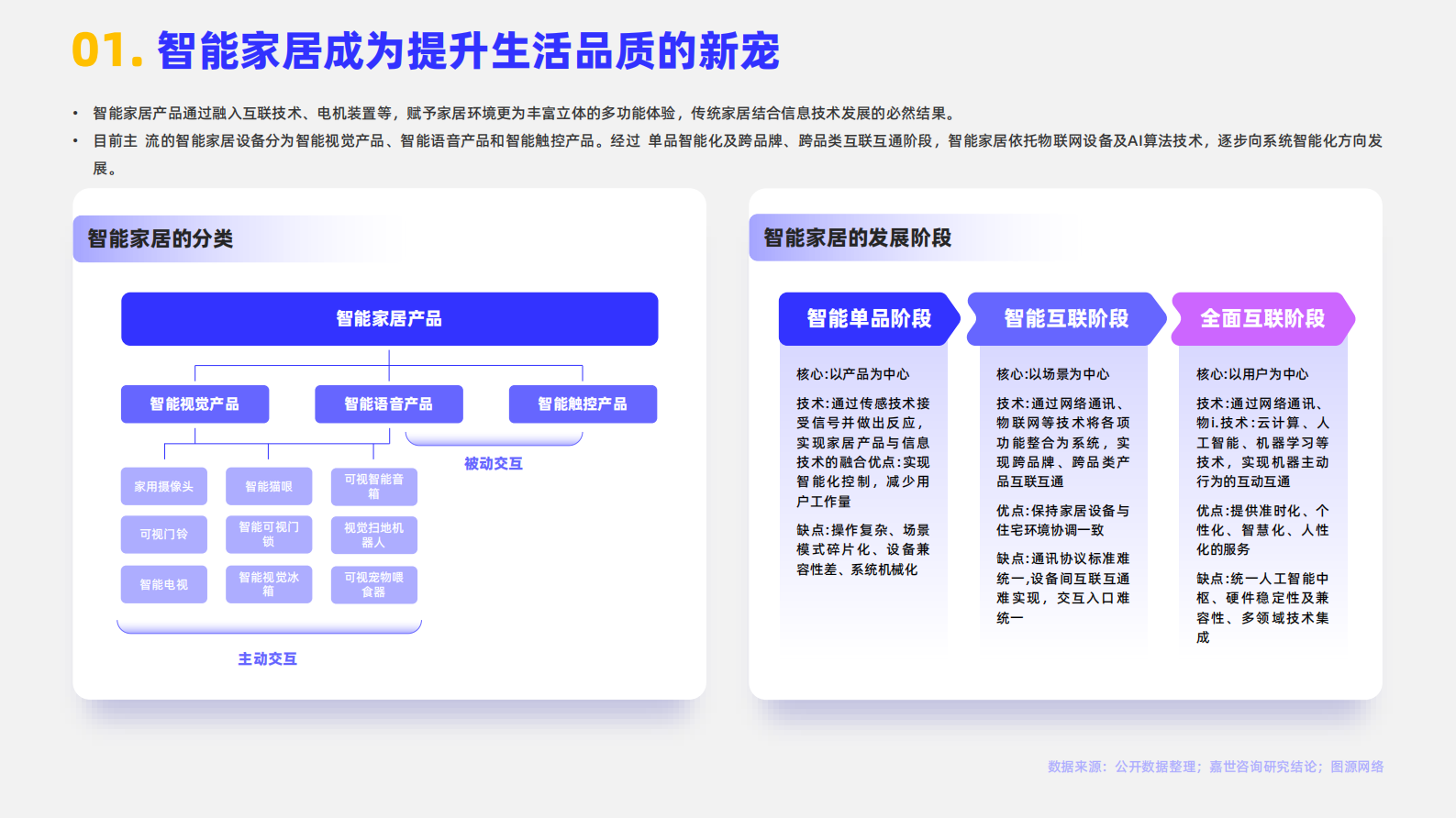The height and width of the screenshot is (818, 1456).
Task: Select the 家用摄像头 item
Action: [x=164, y=487]
